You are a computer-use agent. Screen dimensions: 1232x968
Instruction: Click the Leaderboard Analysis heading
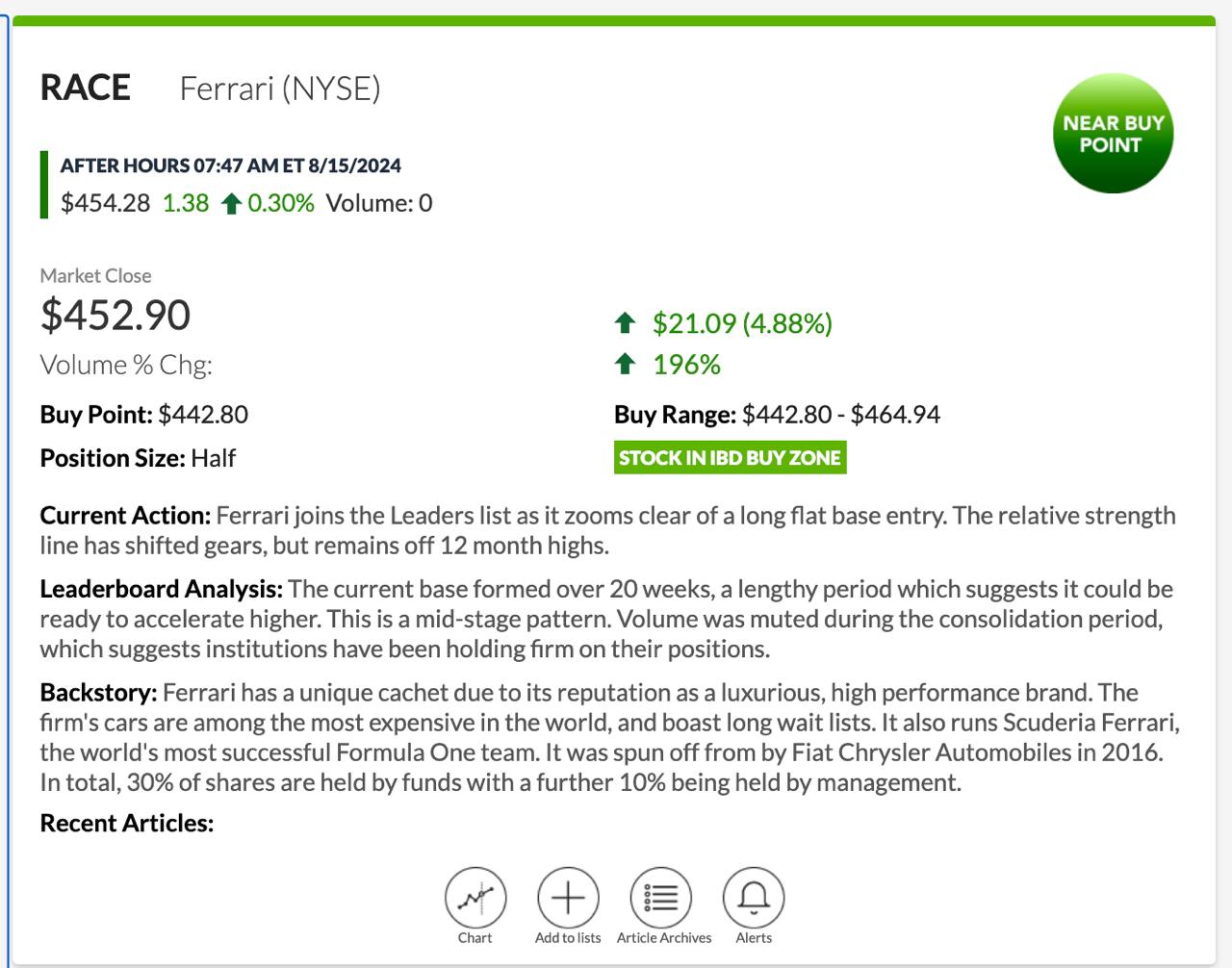pos(162,589)
